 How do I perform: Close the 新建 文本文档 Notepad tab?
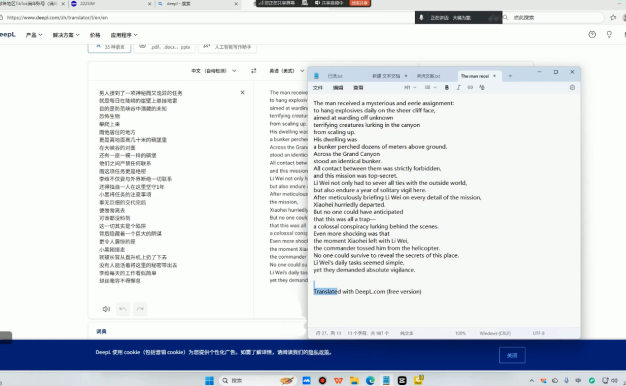tap(406, 76)
